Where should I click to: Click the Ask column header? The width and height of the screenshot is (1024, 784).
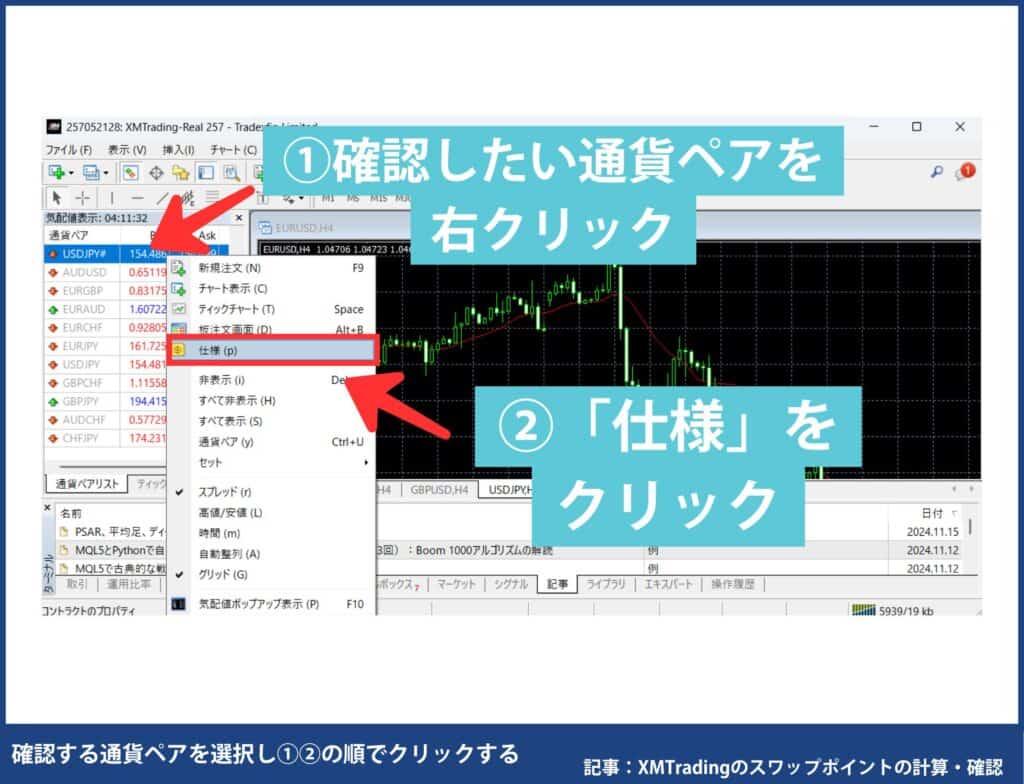click(x=208, y=235)
